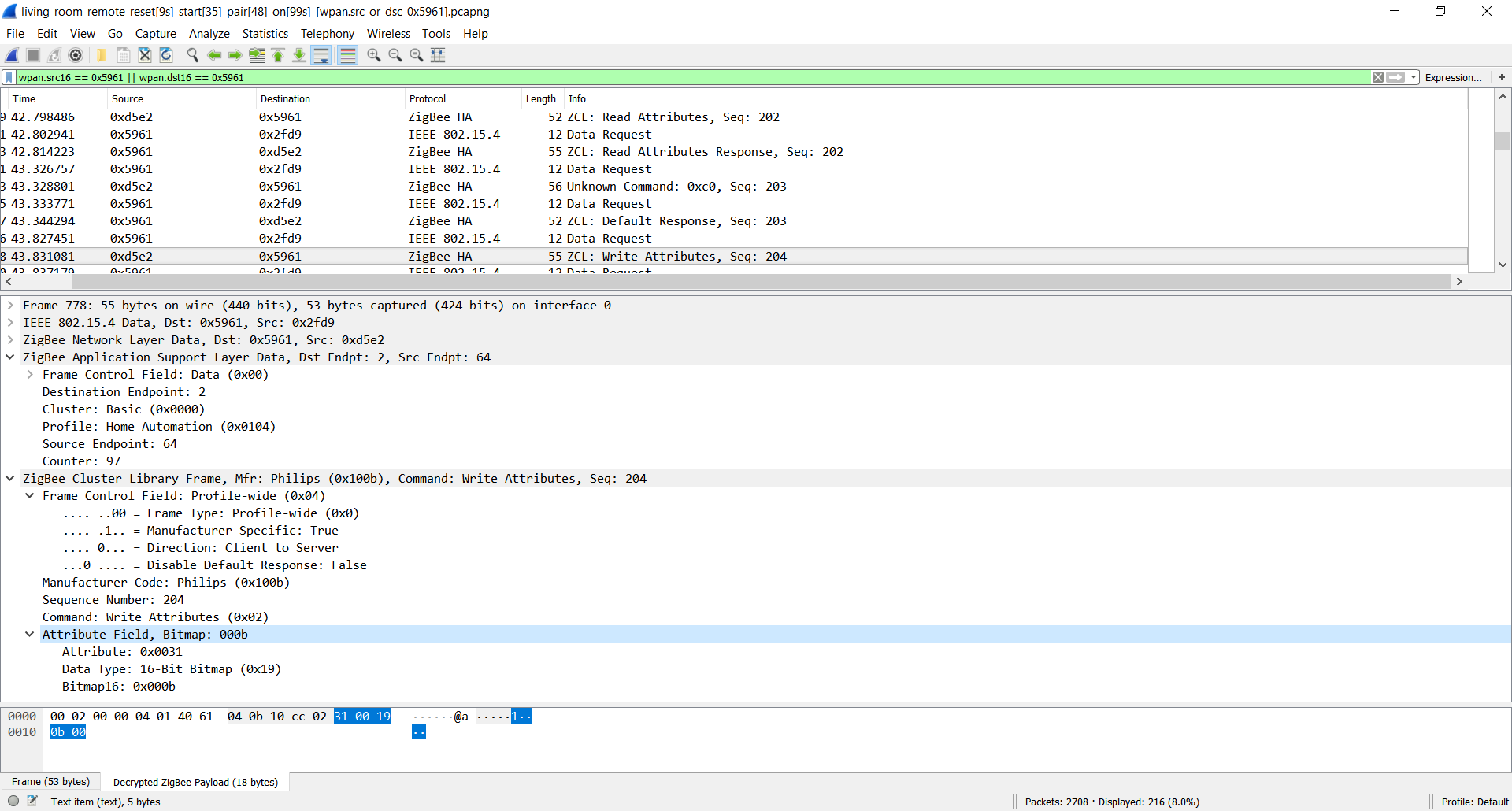Open capture options gear
Screen dimensions: 1512x811
tap(76, 55)
